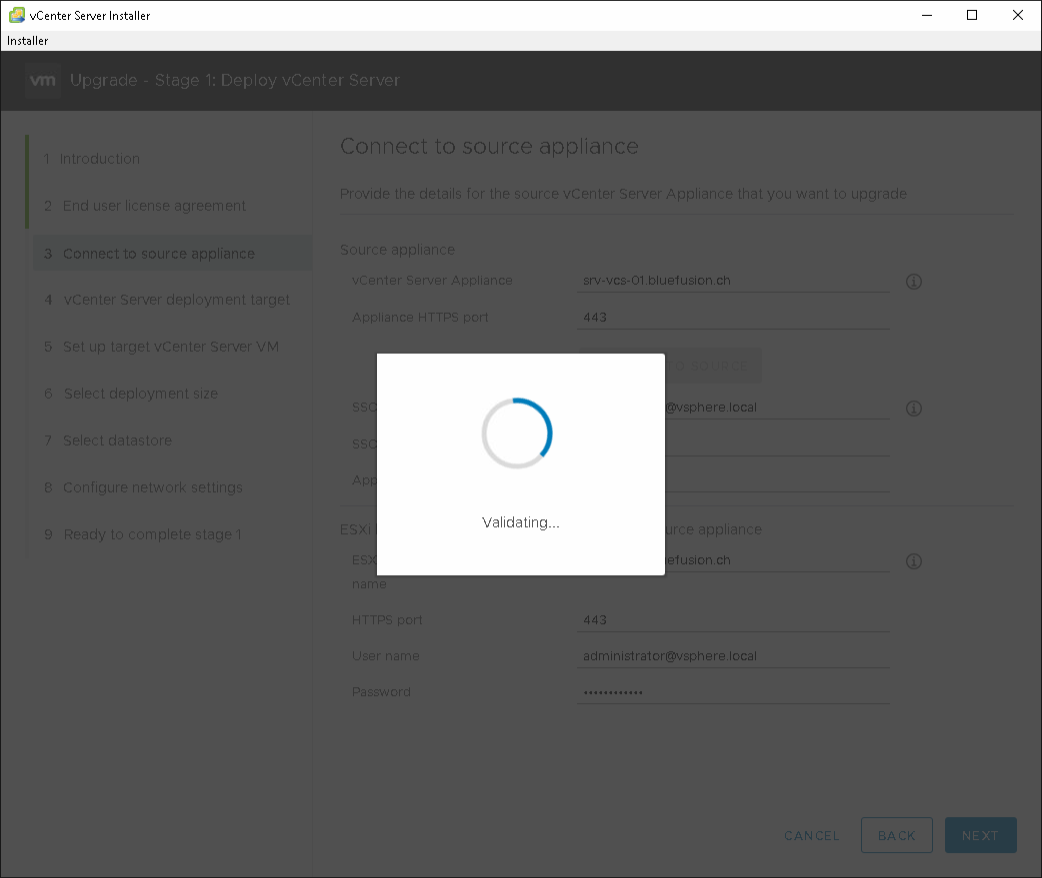The image size is (1042, 878).
Task: Click the vCenter Server Appliance FQDN field
Action: pos(733,281)
